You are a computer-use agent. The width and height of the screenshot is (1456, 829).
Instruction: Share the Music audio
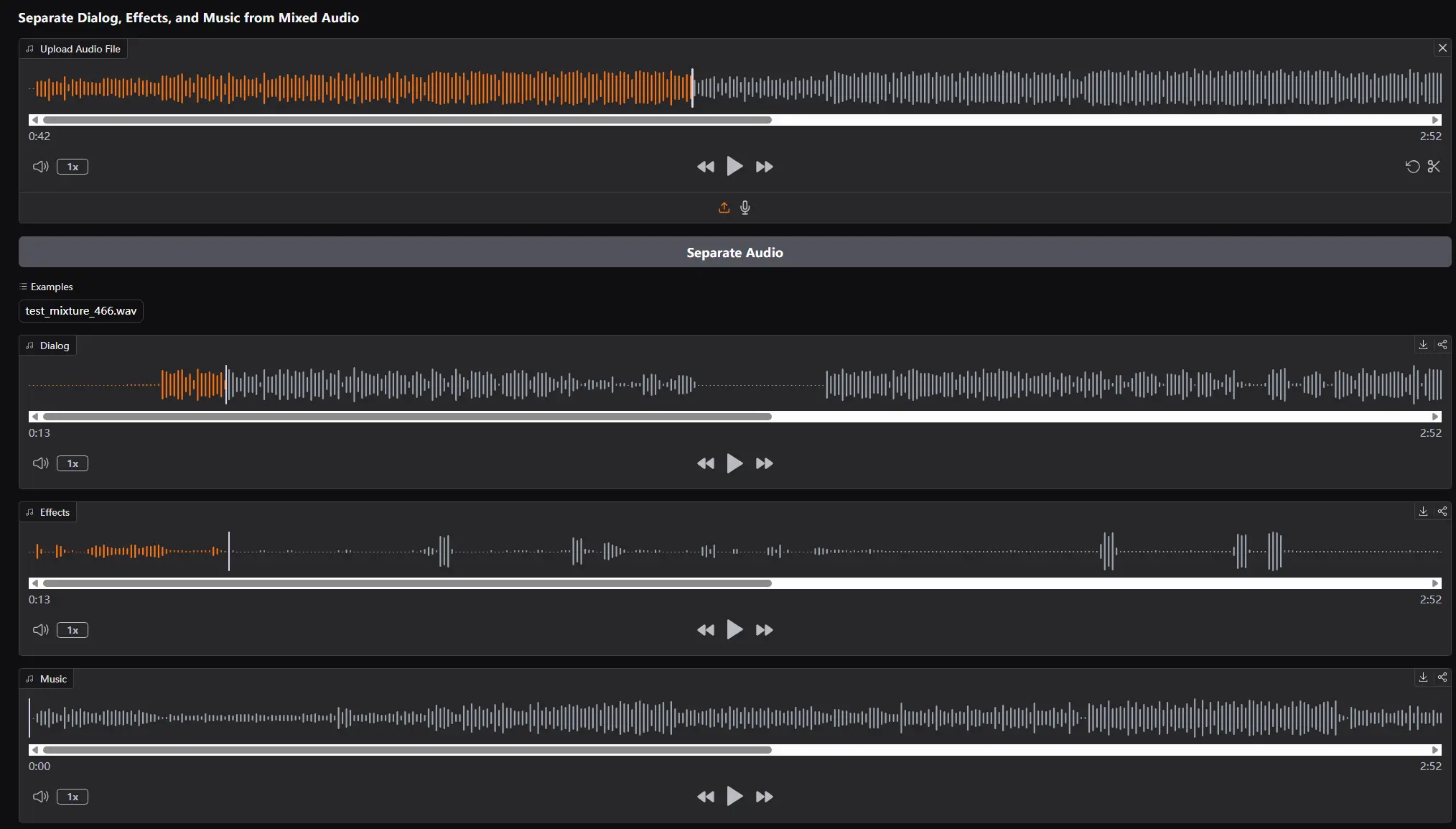pos(1442,677)
